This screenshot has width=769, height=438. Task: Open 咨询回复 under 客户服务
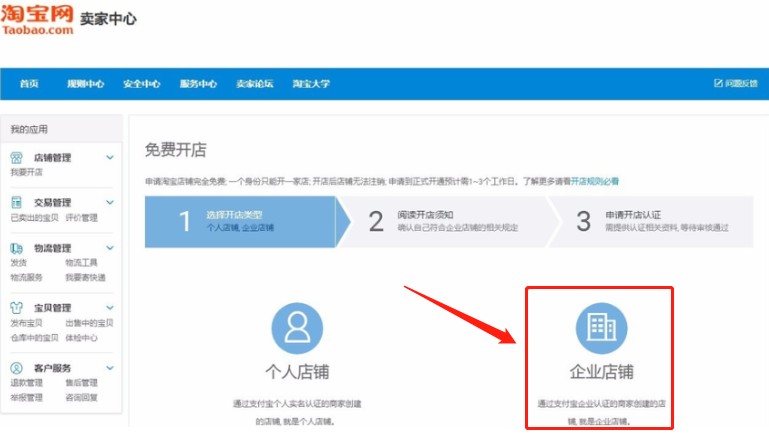click(81, 397)
